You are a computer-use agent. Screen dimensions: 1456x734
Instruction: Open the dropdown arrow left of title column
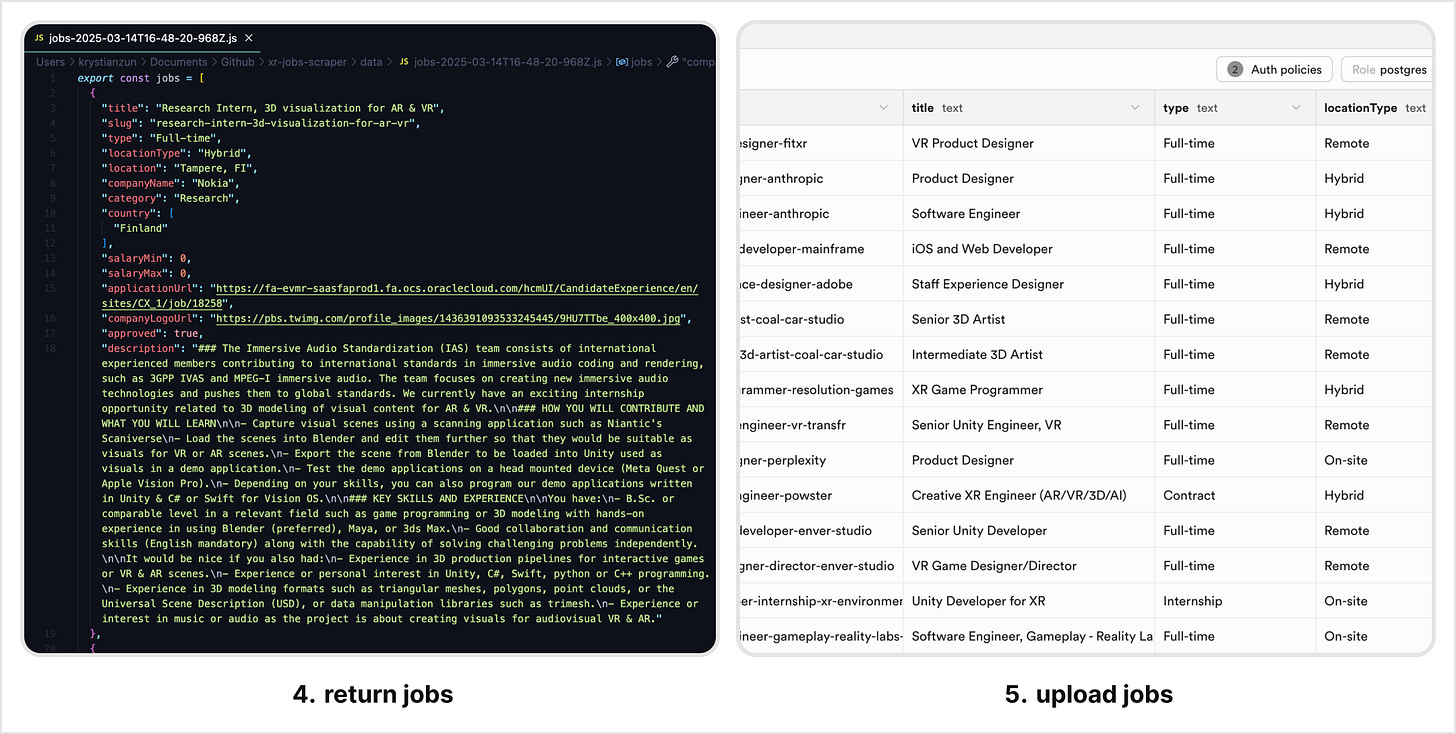click(883, 108)
